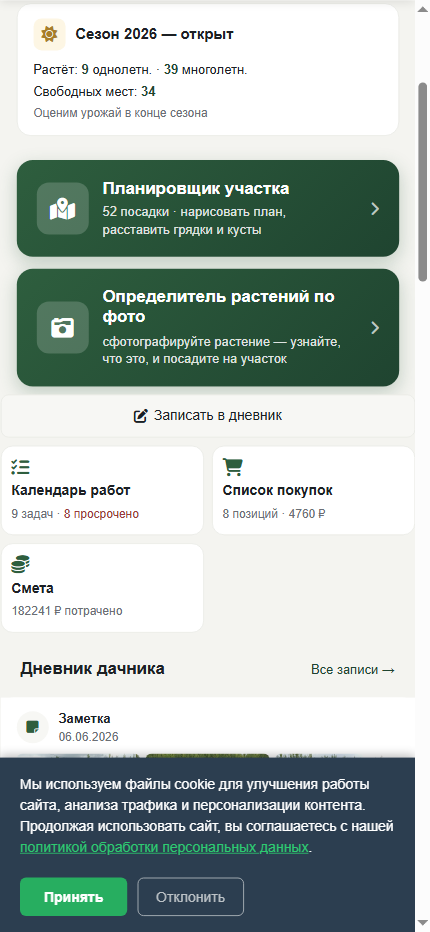This screenshot has width=430, height=932.
Task: Open Определитель растений по фото title
Action: click(x=218, y=306)
